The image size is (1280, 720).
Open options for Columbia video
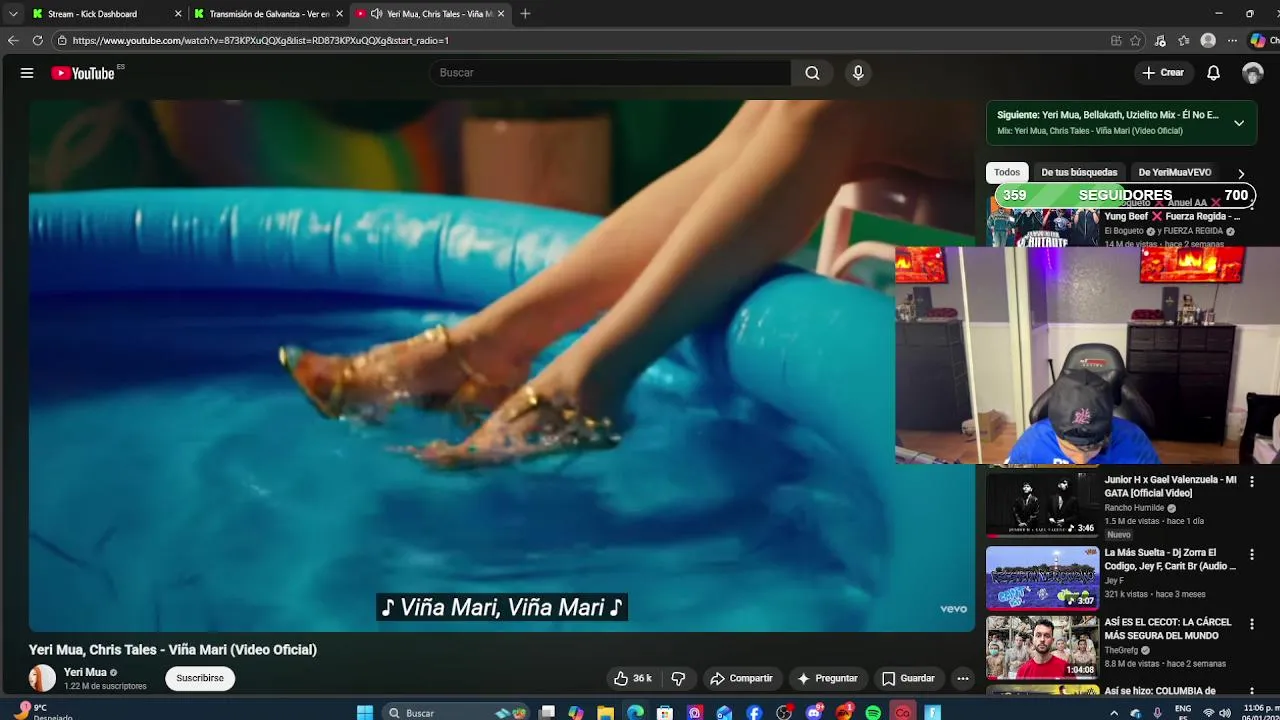click(1251, 693)
